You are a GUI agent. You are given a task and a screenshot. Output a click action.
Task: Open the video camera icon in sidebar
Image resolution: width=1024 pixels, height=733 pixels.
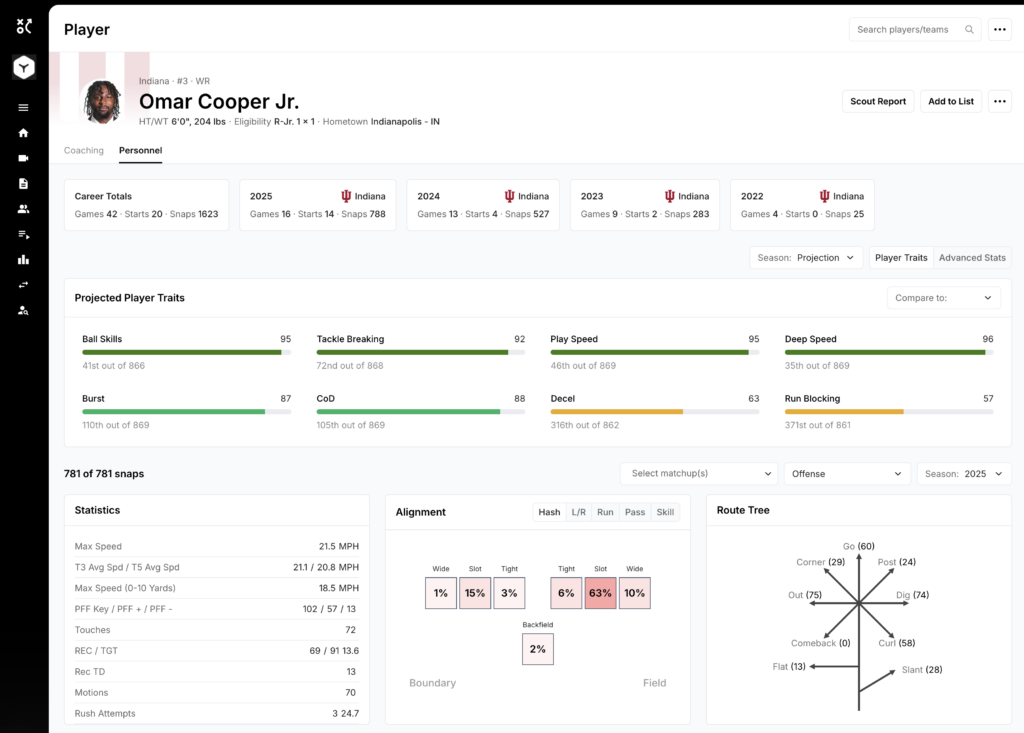pos(24,158)
